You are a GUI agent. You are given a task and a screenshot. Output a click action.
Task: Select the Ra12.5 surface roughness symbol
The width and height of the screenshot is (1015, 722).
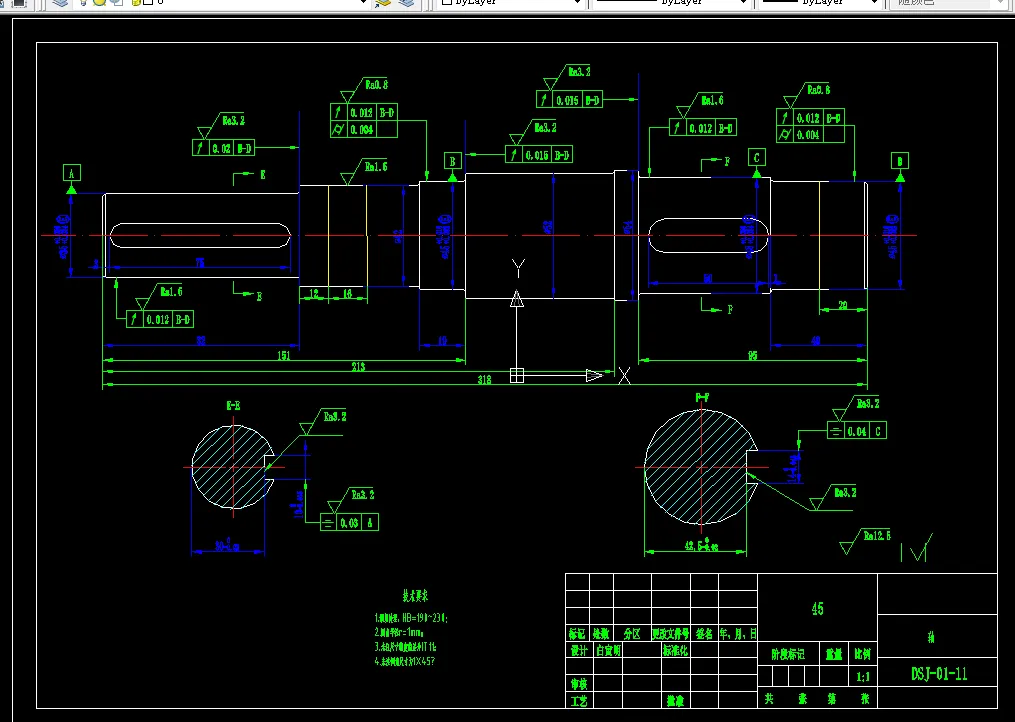coord(865,543)
